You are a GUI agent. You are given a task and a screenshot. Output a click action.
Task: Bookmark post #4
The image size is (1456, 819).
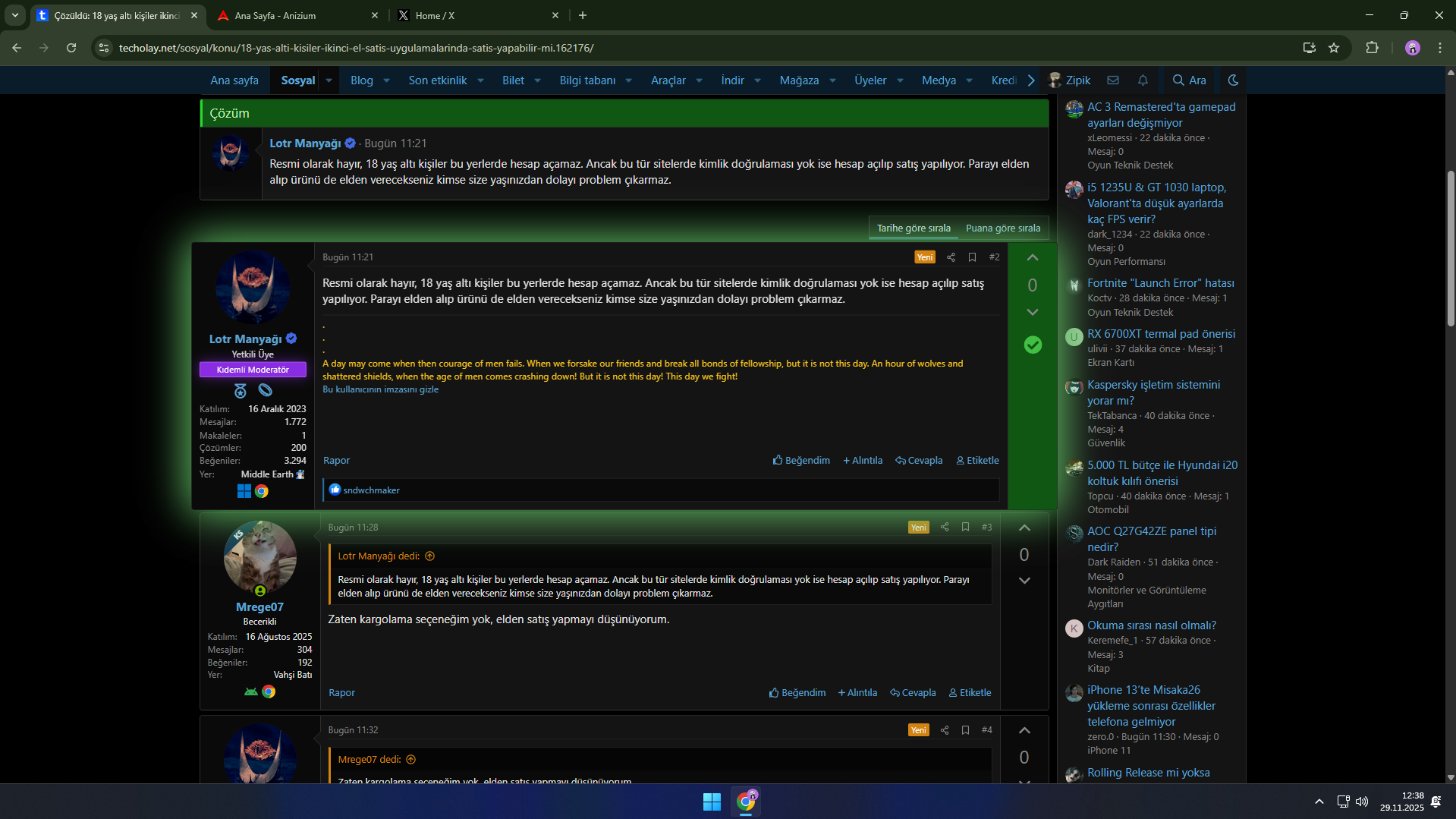click(965, 729)
